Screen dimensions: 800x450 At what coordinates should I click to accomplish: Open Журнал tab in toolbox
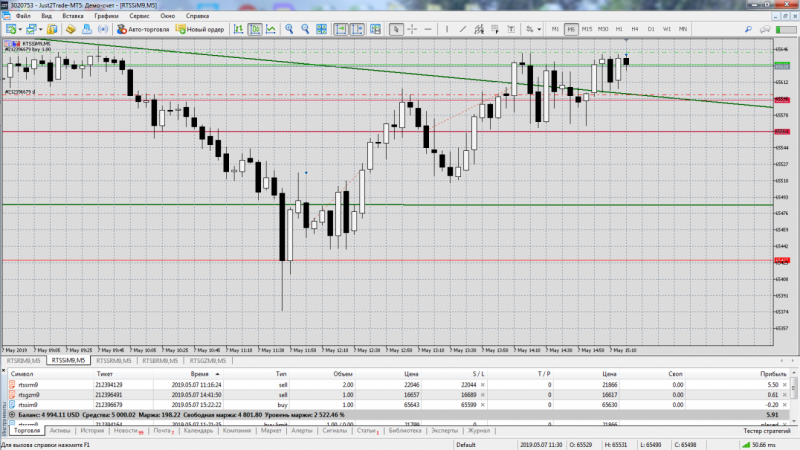(x=479, y=431)
